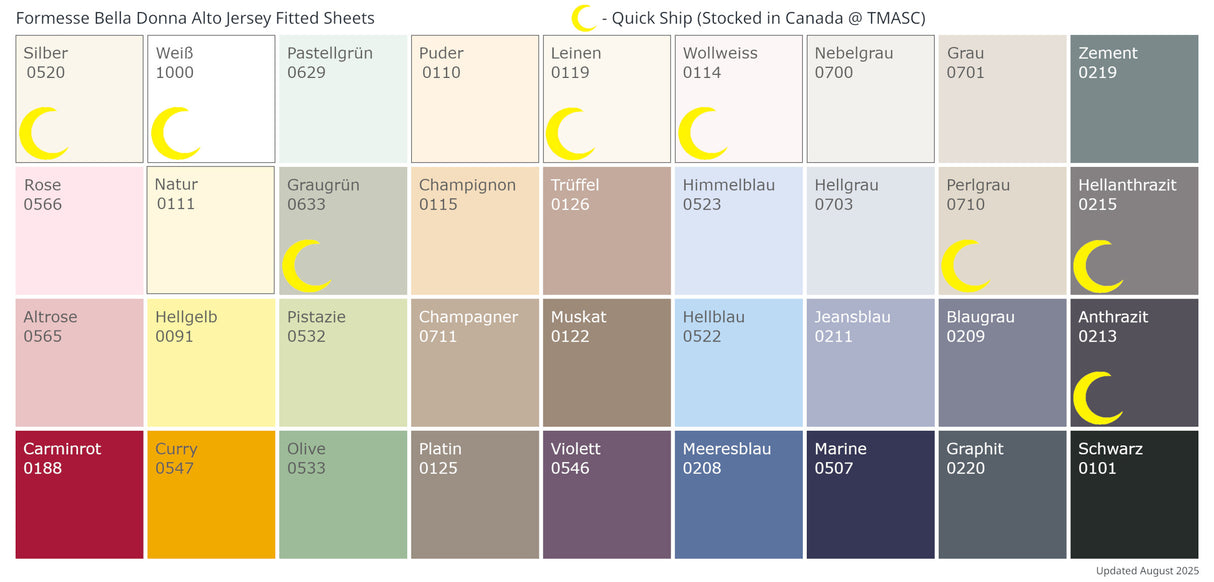This screenshot has height=582, width=1214.
Task: Pick the Hellgelb 0091 yellow swatch
Action: (211, 362)
